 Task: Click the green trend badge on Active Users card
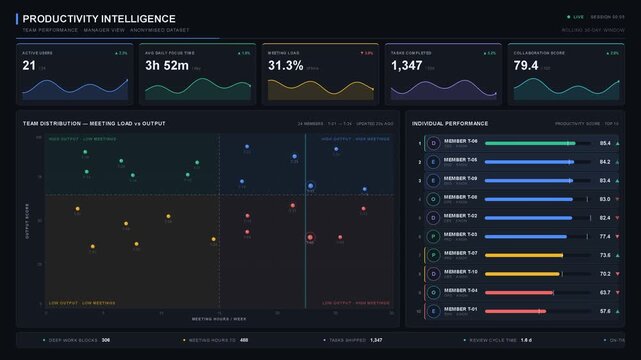(x=121, y=53)
